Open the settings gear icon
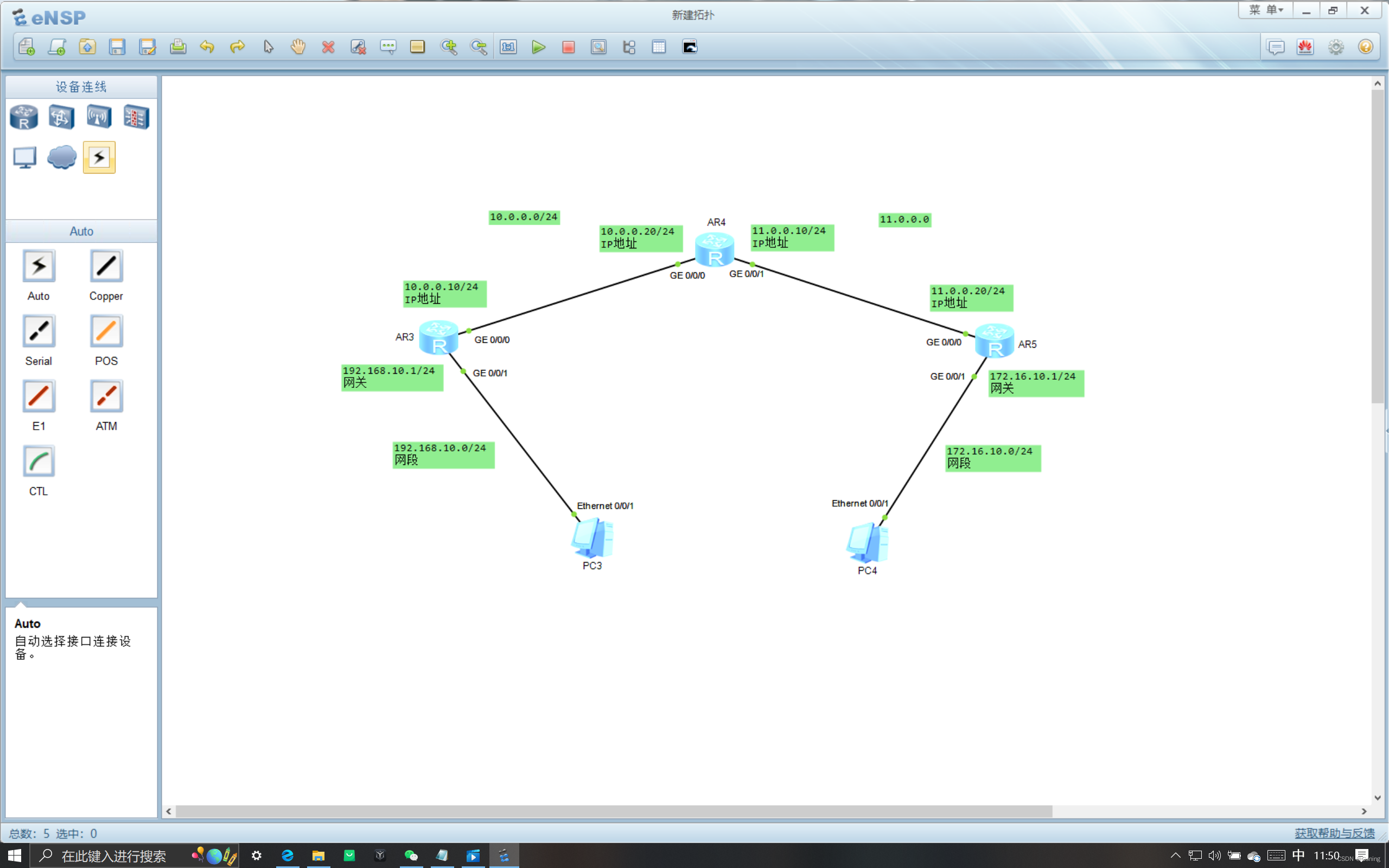Viewport: 1389px width, 868px height. click(1336, 47)
